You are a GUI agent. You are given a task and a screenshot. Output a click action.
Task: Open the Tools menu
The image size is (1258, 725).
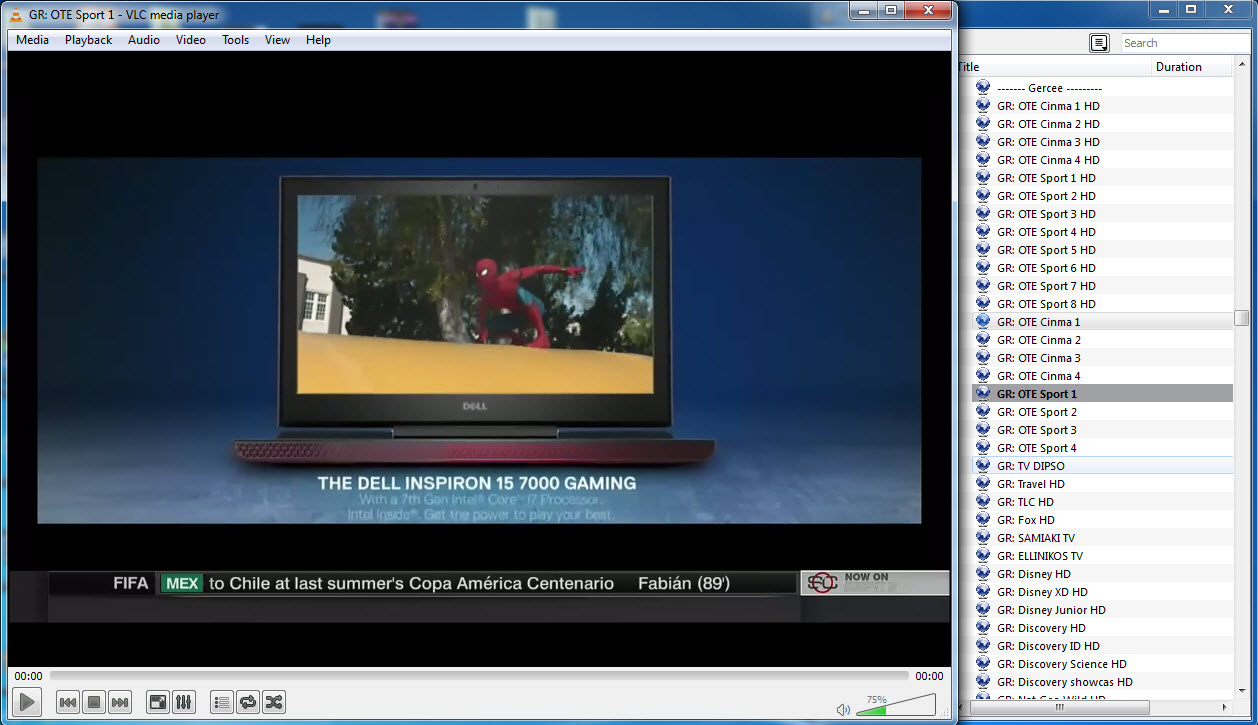coord(236,40)
